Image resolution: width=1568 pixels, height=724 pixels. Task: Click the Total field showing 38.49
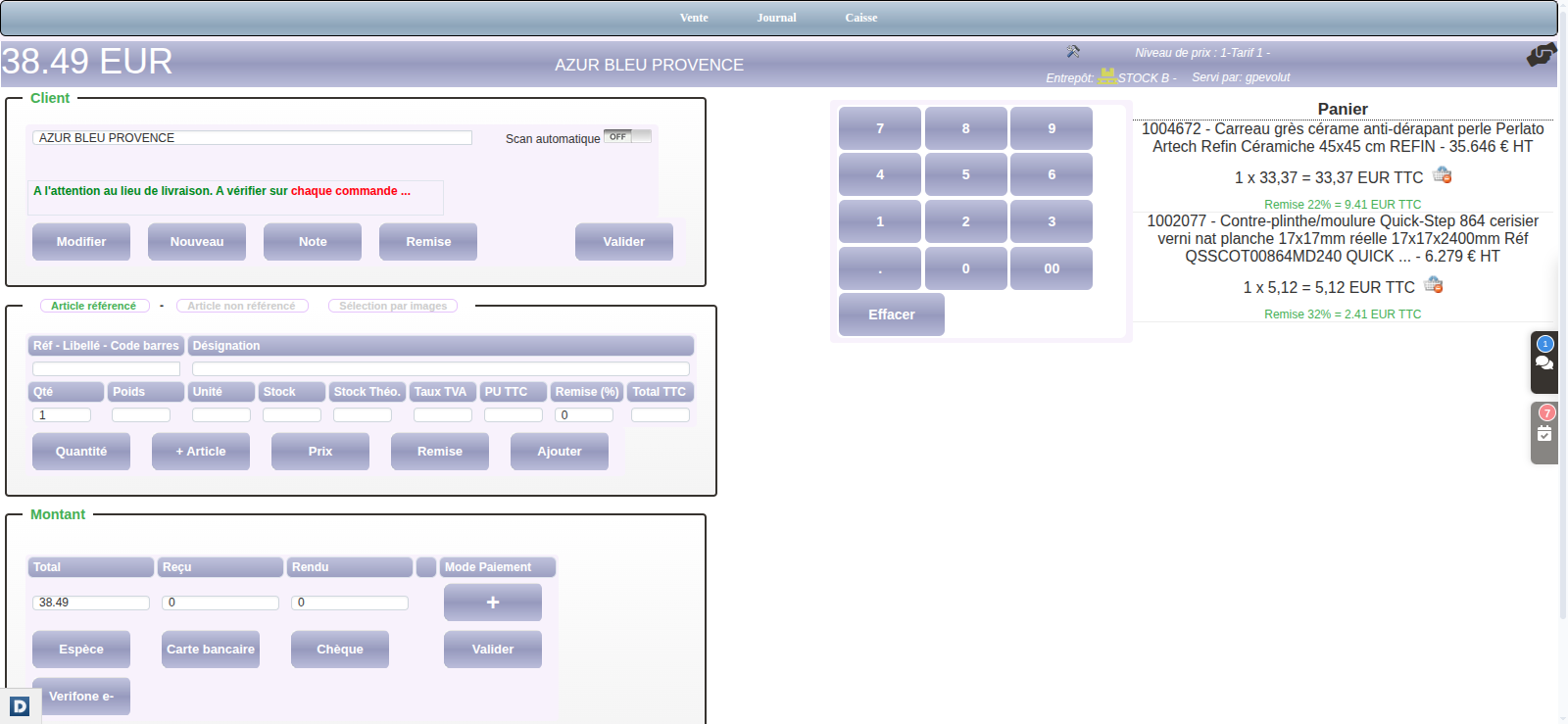(x=91, y=603)
